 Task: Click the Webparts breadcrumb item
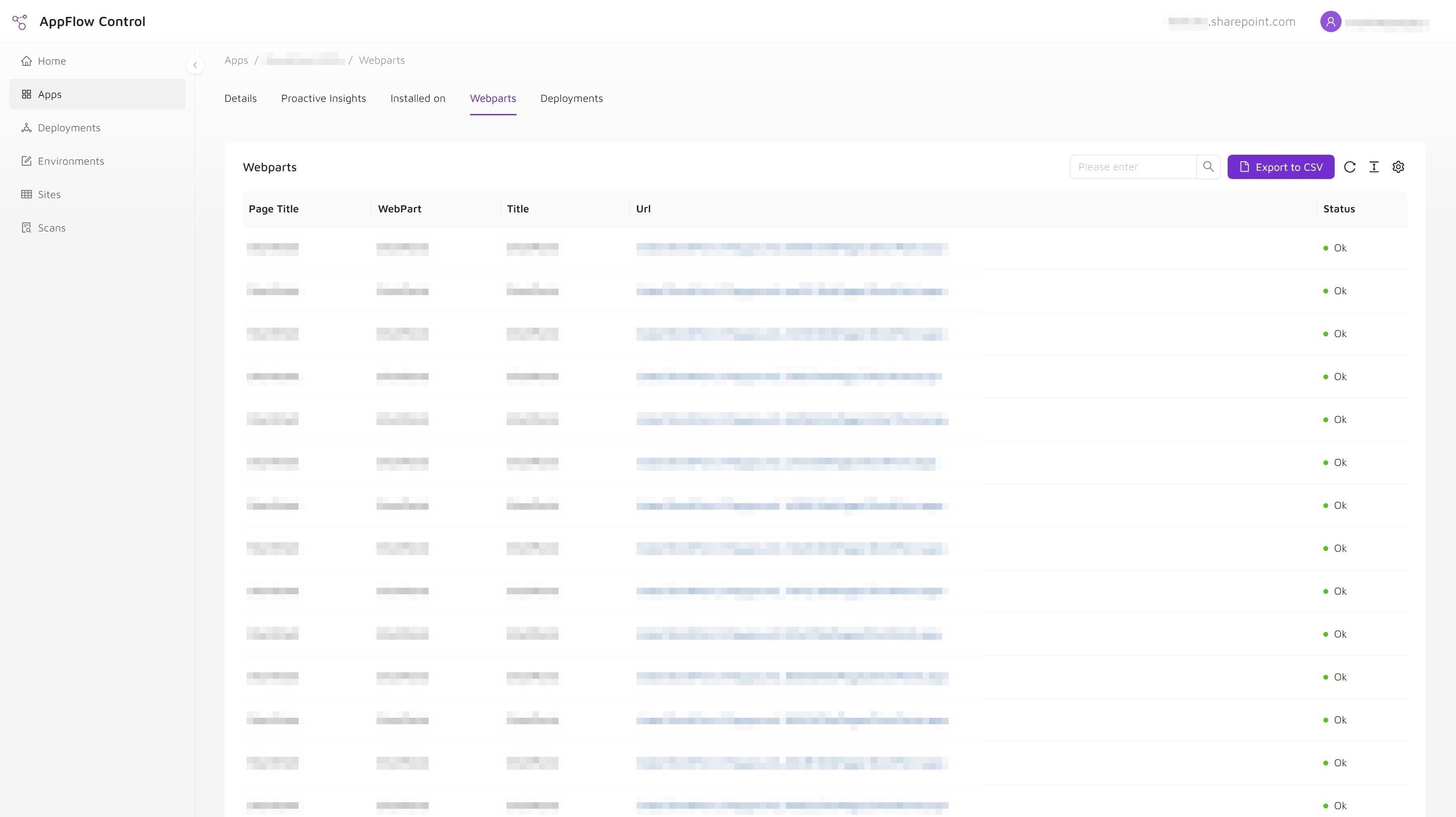[381, 60]
